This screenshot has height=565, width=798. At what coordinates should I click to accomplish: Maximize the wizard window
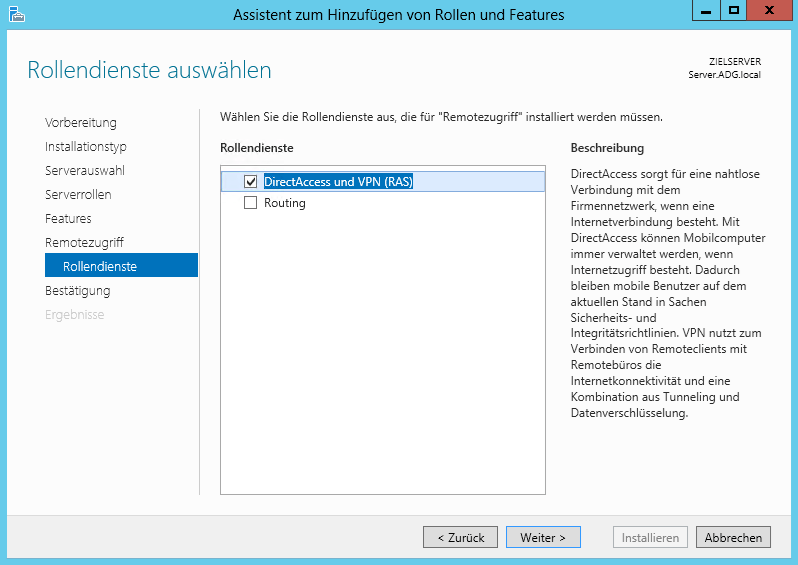point(733,11)
